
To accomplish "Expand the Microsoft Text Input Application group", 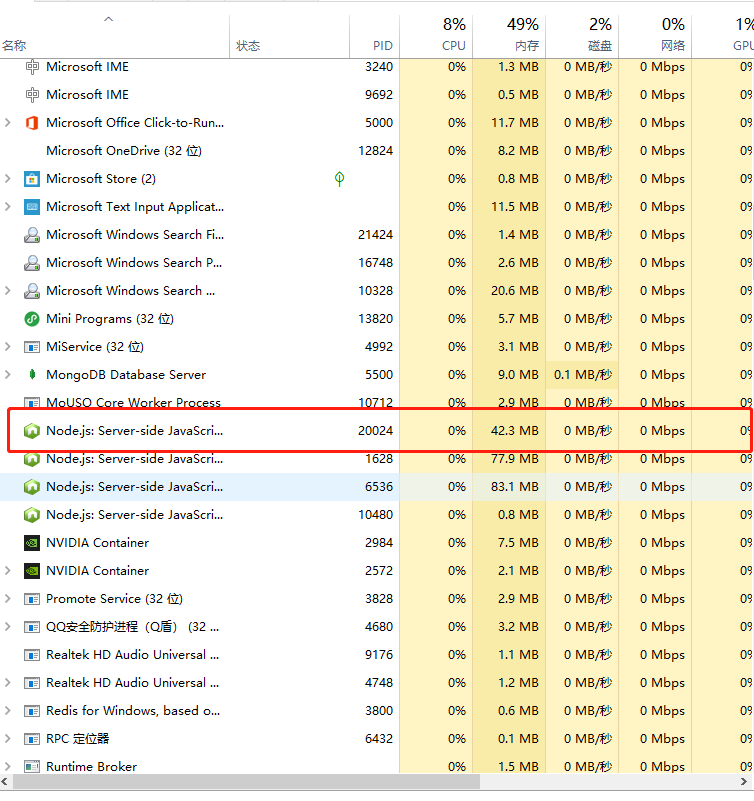I will (8, 207).
